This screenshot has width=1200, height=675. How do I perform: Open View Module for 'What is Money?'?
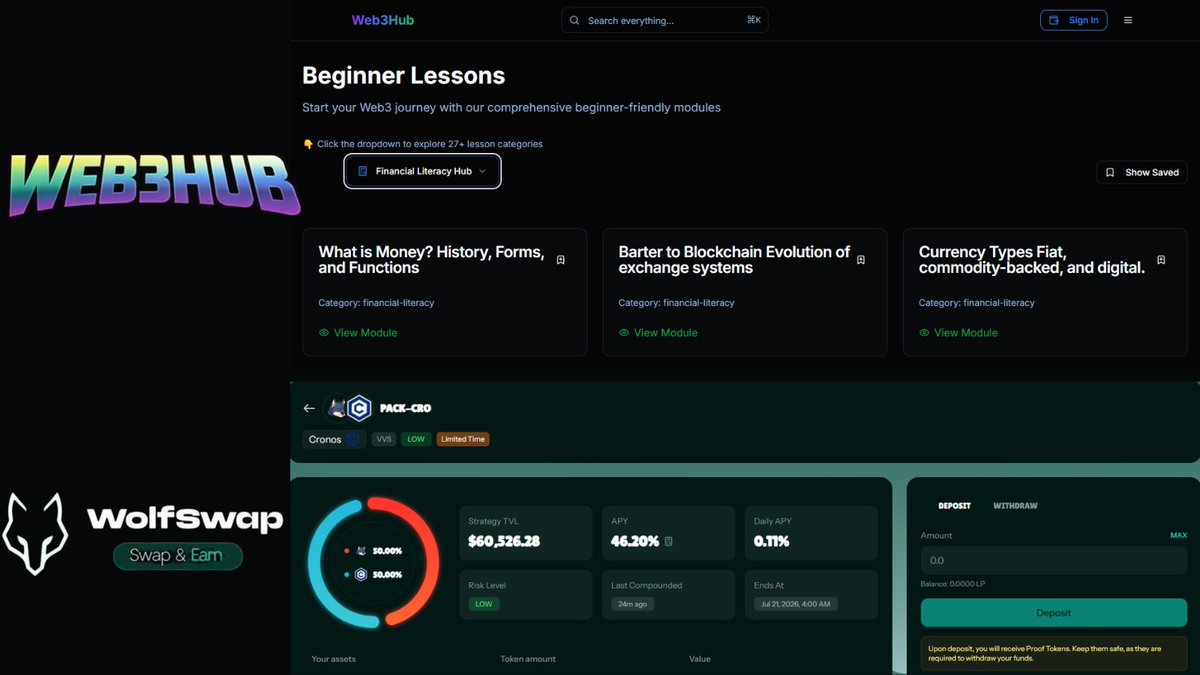[358, 333]
